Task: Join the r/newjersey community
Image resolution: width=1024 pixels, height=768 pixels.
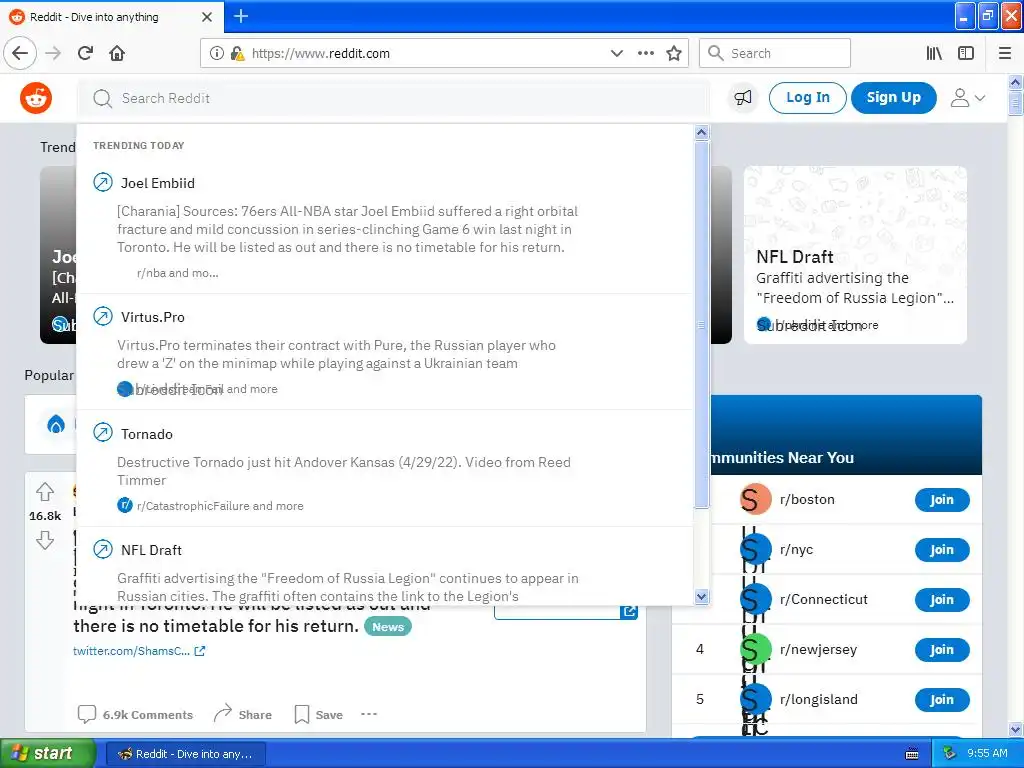Action: point(942,650)
